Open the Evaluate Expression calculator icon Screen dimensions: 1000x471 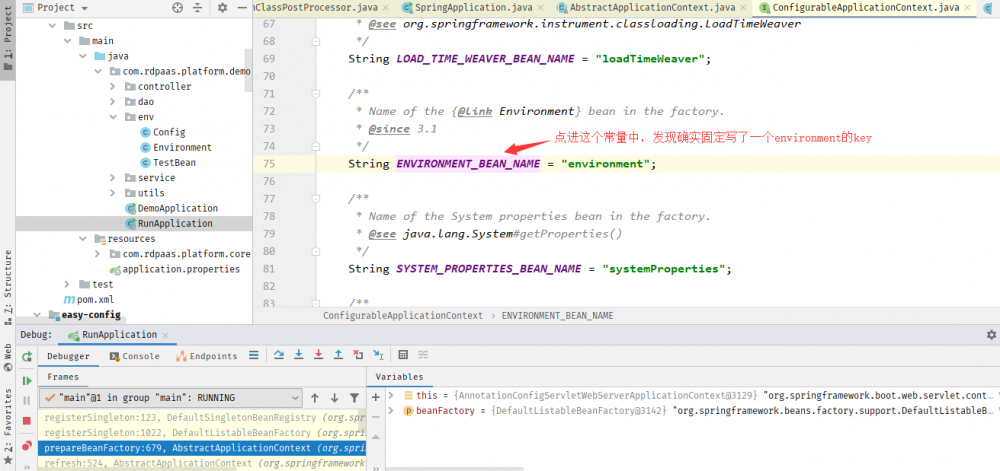tap(403, 355)
